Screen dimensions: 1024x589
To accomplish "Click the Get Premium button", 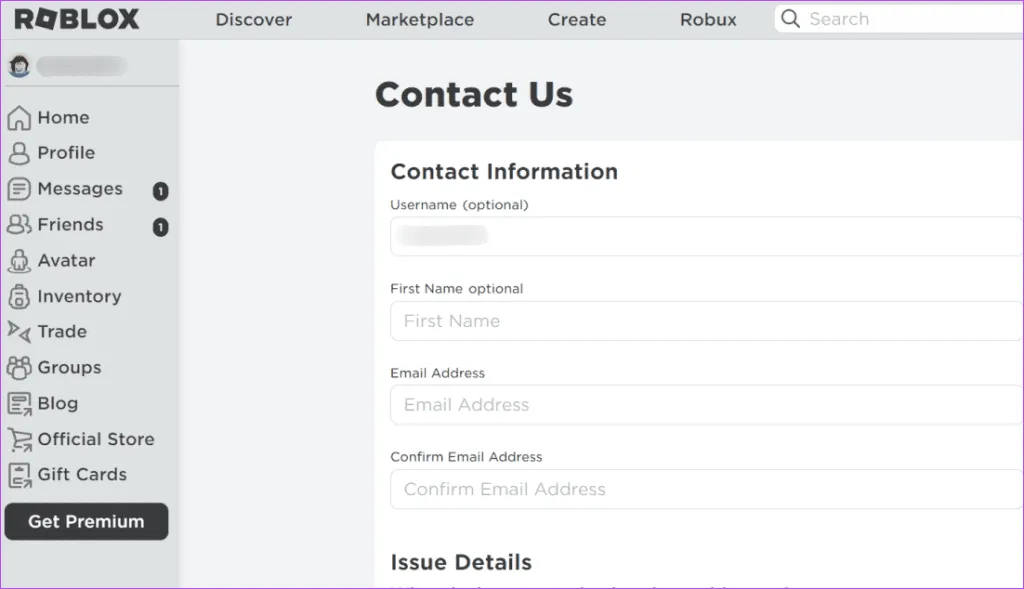I will 86,521.
